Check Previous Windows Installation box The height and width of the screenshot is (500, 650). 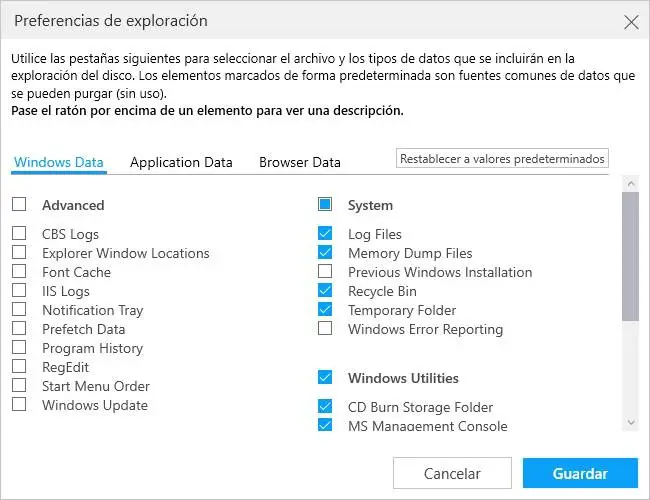coord(325,272)
